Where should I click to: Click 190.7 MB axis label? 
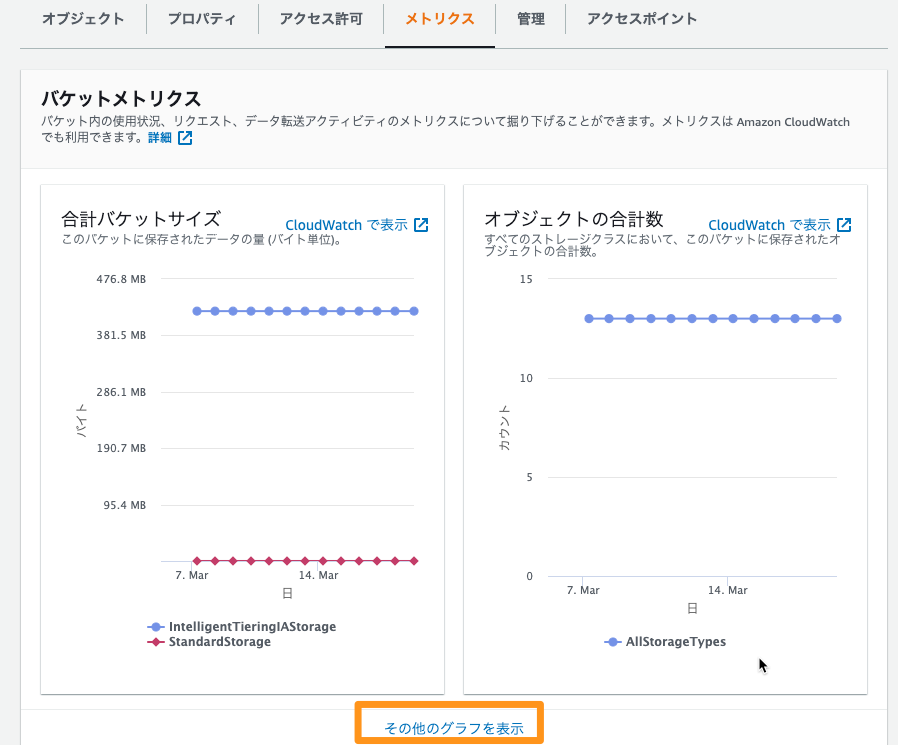121,448
